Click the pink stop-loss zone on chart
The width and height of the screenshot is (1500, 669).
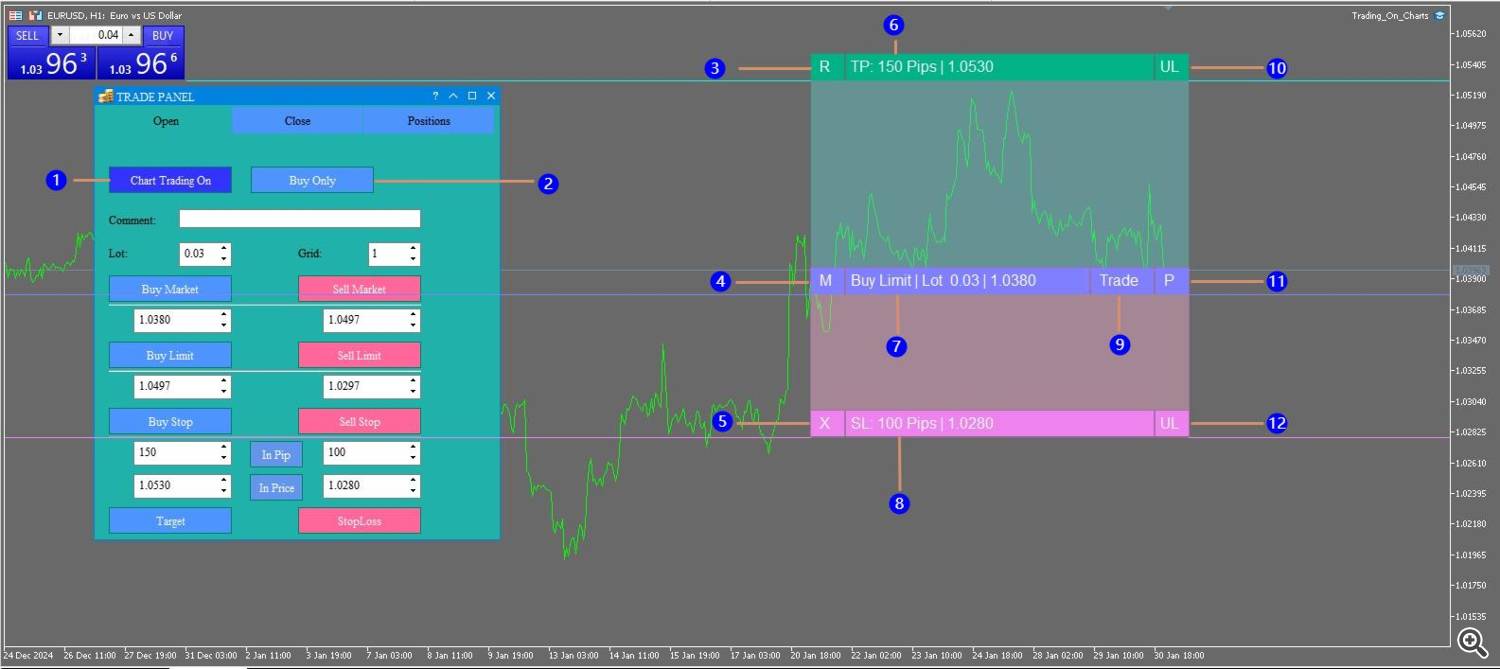(x=999, y=352)
